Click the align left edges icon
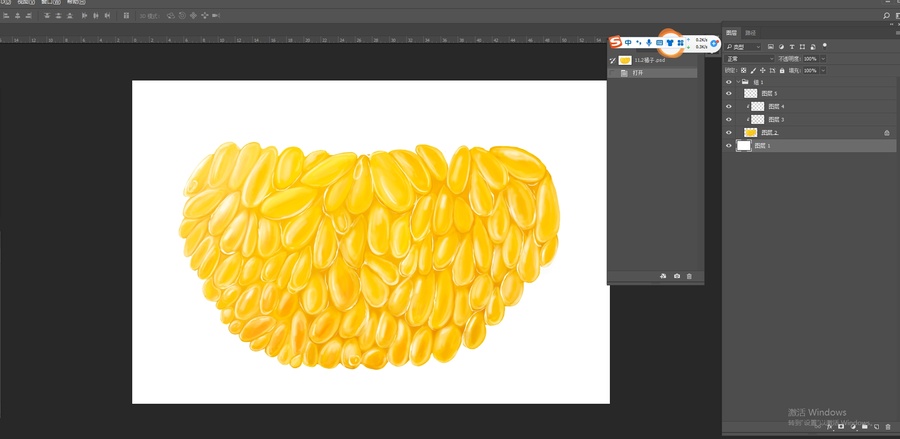The height and width of the screenshot is (439, 900). point(6,15)
